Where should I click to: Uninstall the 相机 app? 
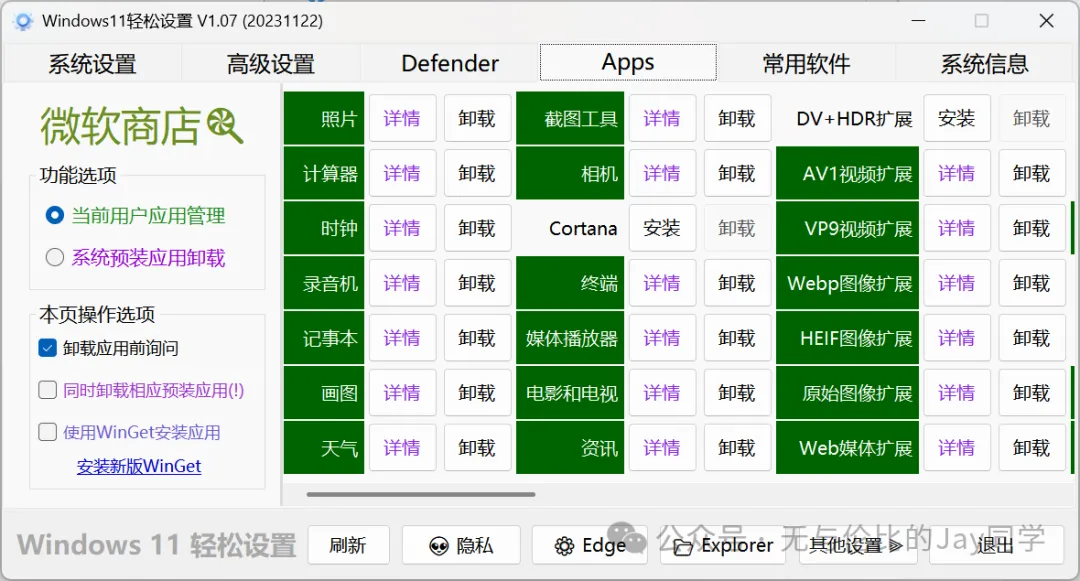737,173
